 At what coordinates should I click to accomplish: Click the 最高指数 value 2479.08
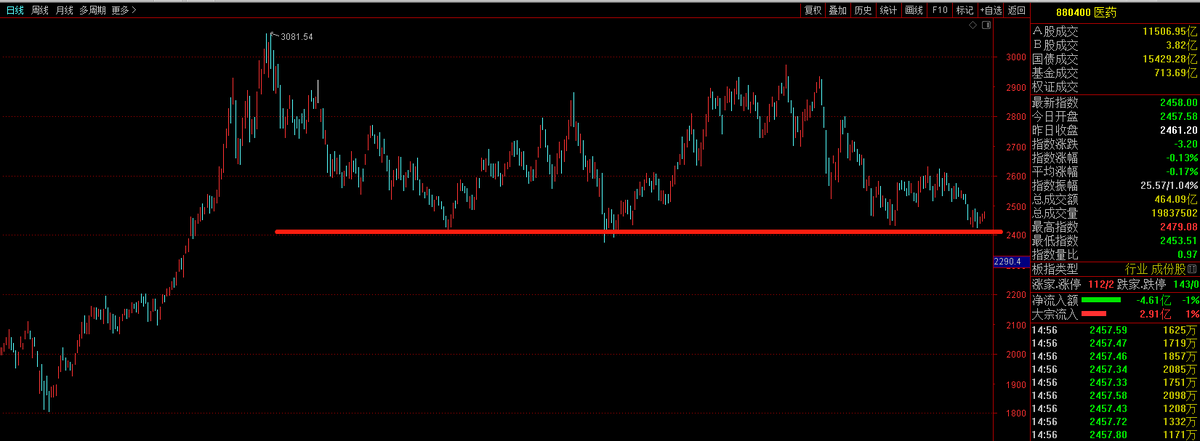pyautogui.click(x=1178, y=227)
